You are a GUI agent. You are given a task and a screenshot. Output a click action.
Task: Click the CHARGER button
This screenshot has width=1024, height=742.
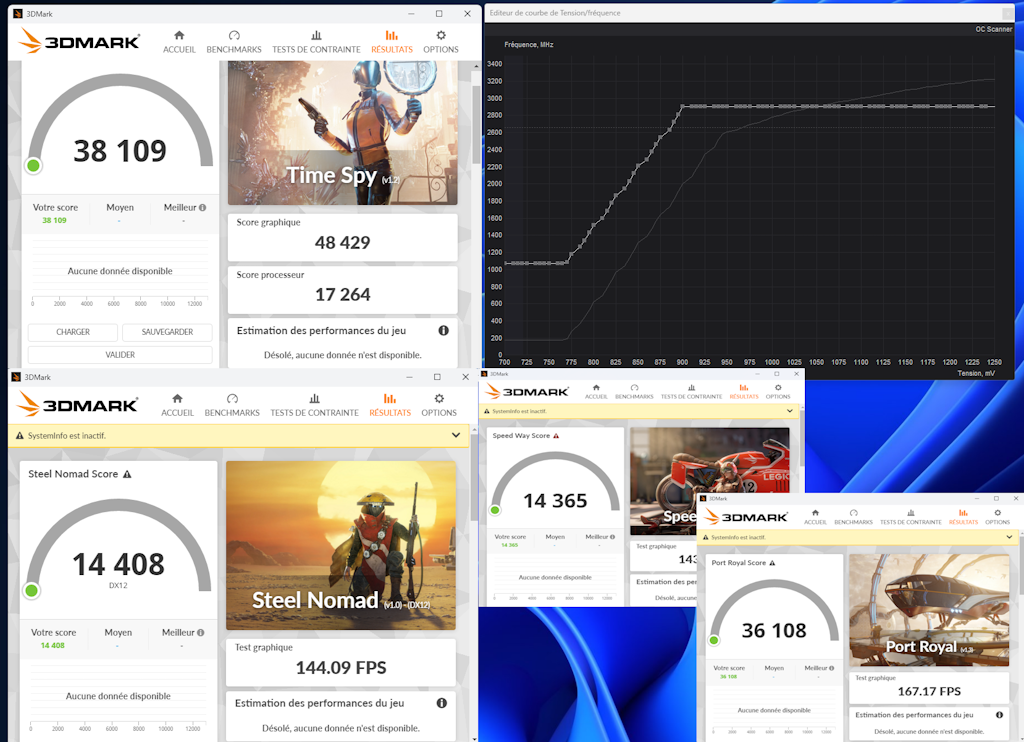pyautogui.click(x=73, y=332)
